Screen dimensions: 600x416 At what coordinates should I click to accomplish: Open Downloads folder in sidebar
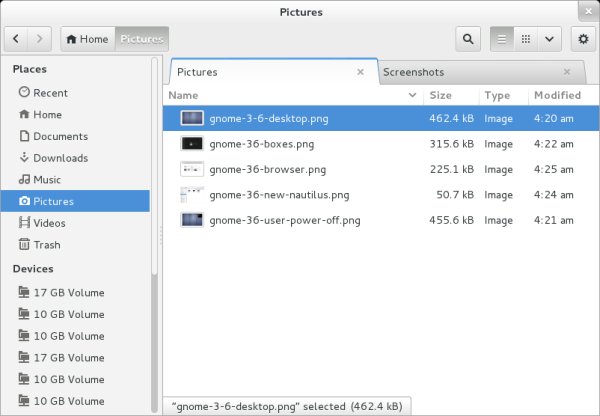click(60, 158)
